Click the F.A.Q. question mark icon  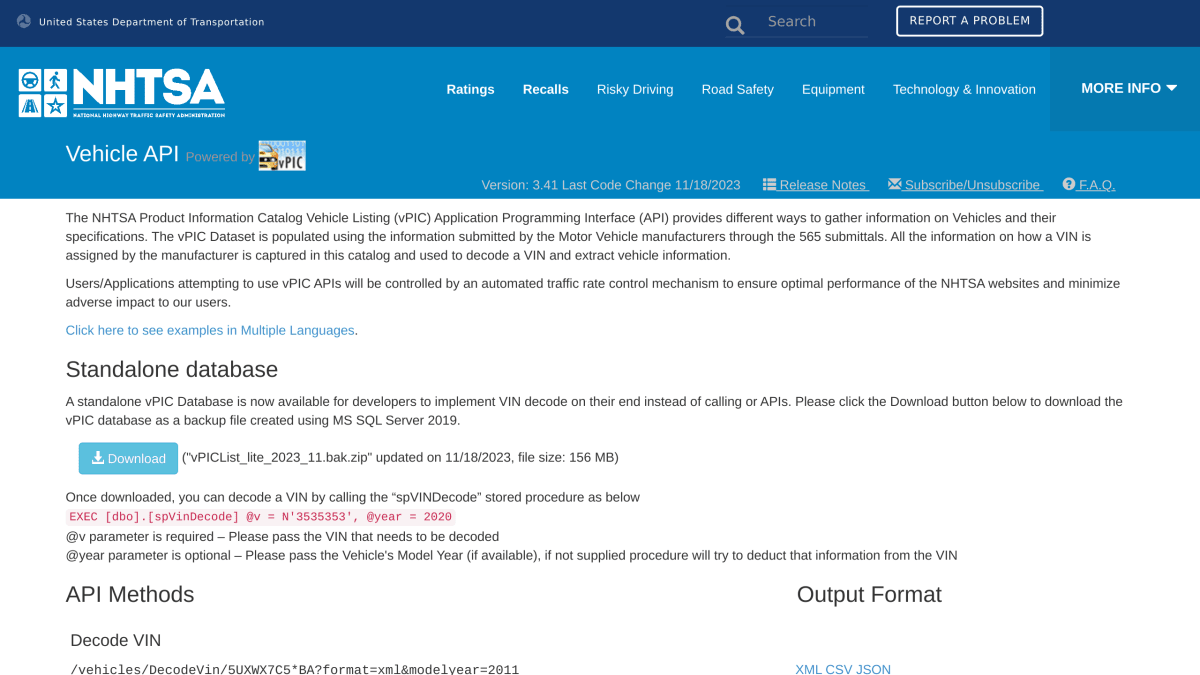pos(1069,184)
